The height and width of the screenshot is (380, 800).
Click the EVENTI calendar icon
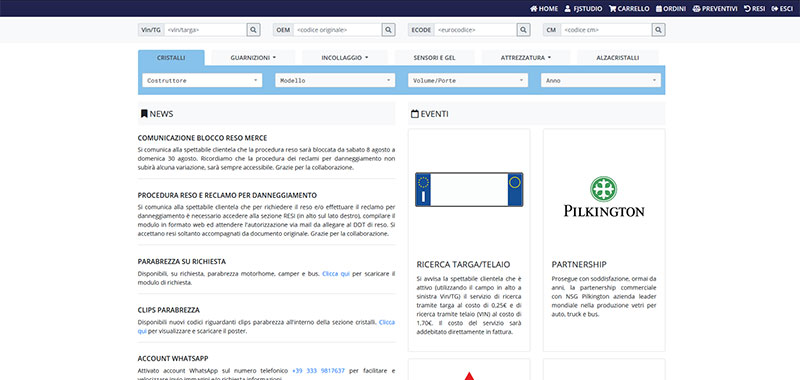pos(415,114)
